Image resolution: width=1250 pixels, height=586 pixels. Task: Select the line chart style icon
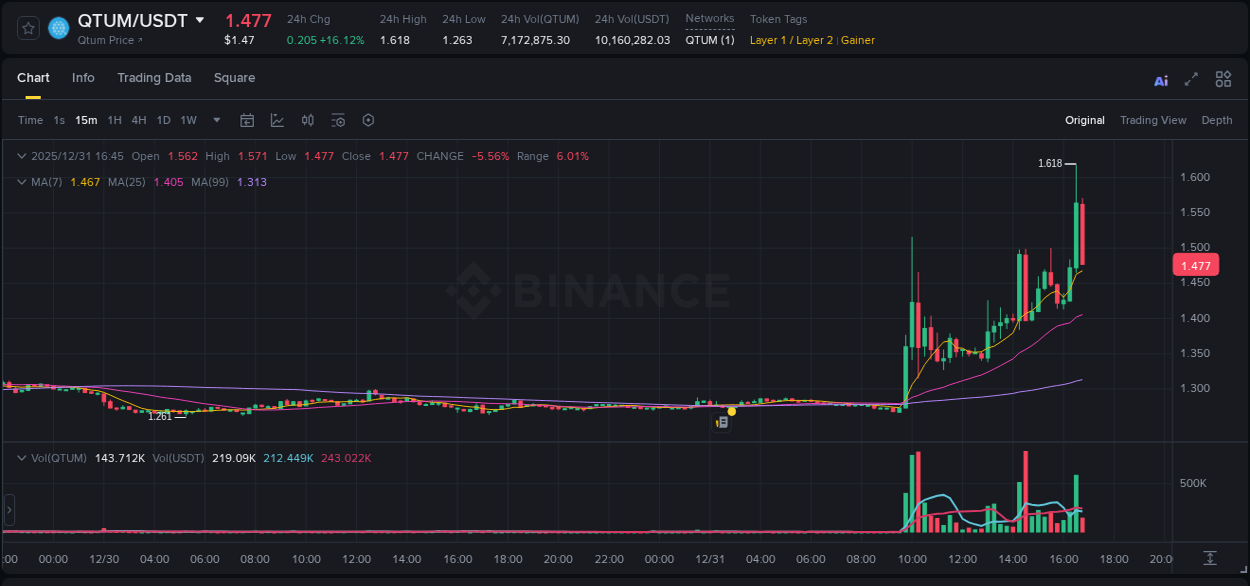tap(276, 120)
